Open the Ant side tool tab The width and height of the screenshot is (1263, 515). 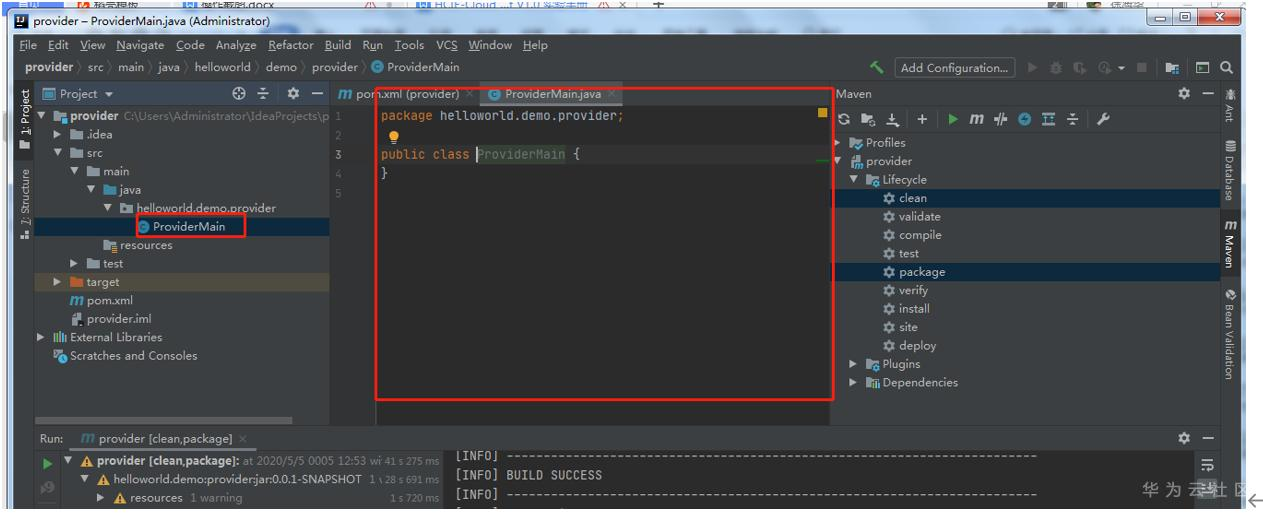coord(1230,107)
